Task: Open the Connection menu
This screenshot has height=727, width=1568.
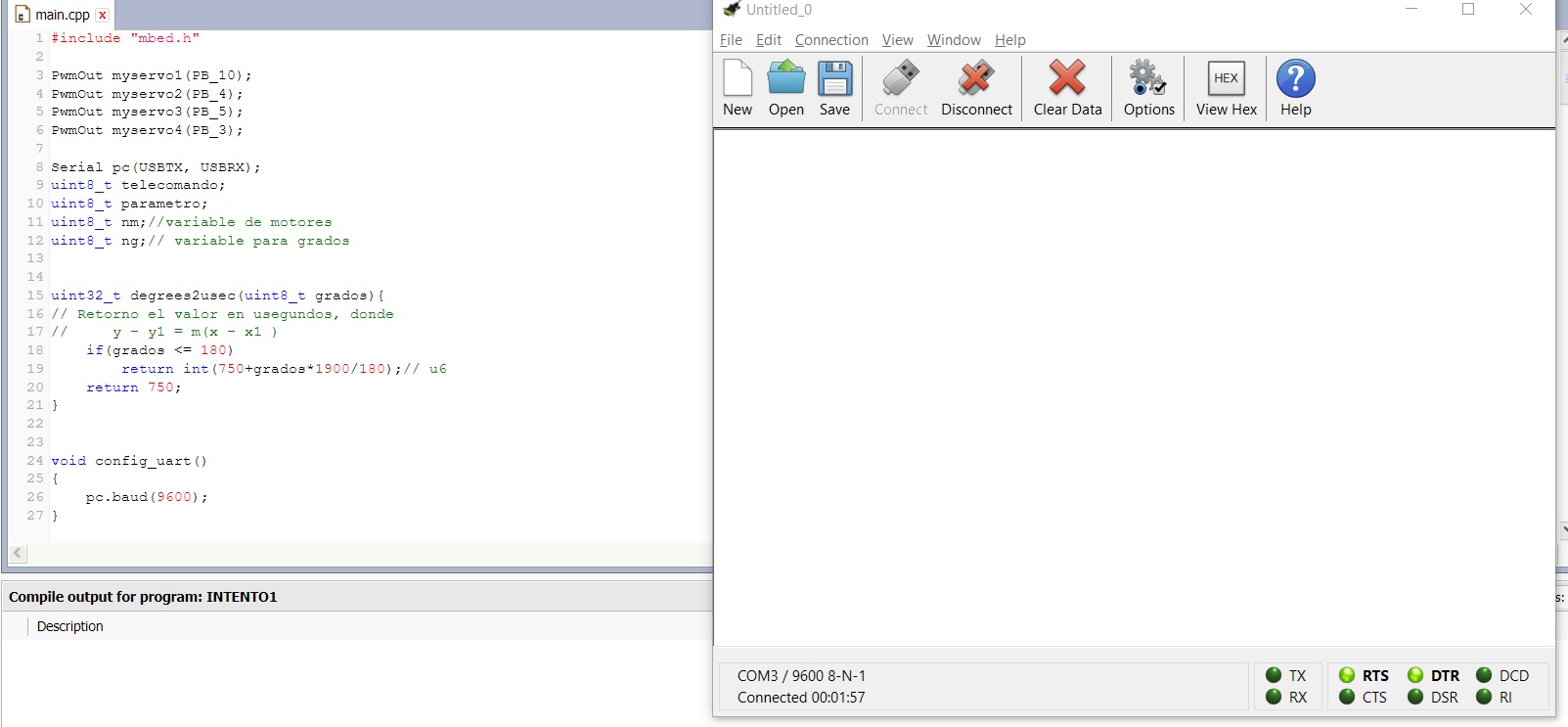Action: (831, 40)
